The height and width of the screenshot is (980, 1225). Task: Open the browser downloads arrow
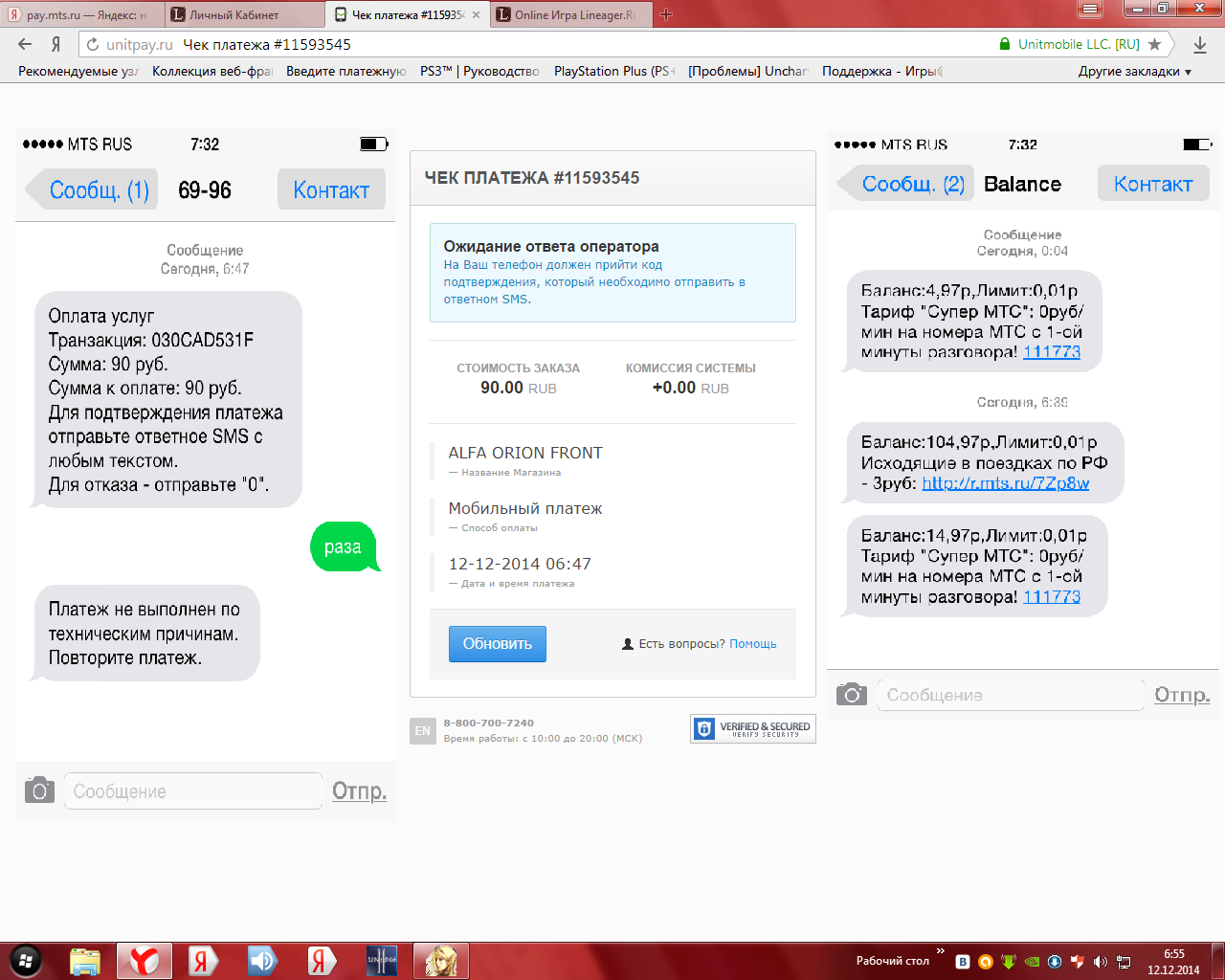[1200, 44]
